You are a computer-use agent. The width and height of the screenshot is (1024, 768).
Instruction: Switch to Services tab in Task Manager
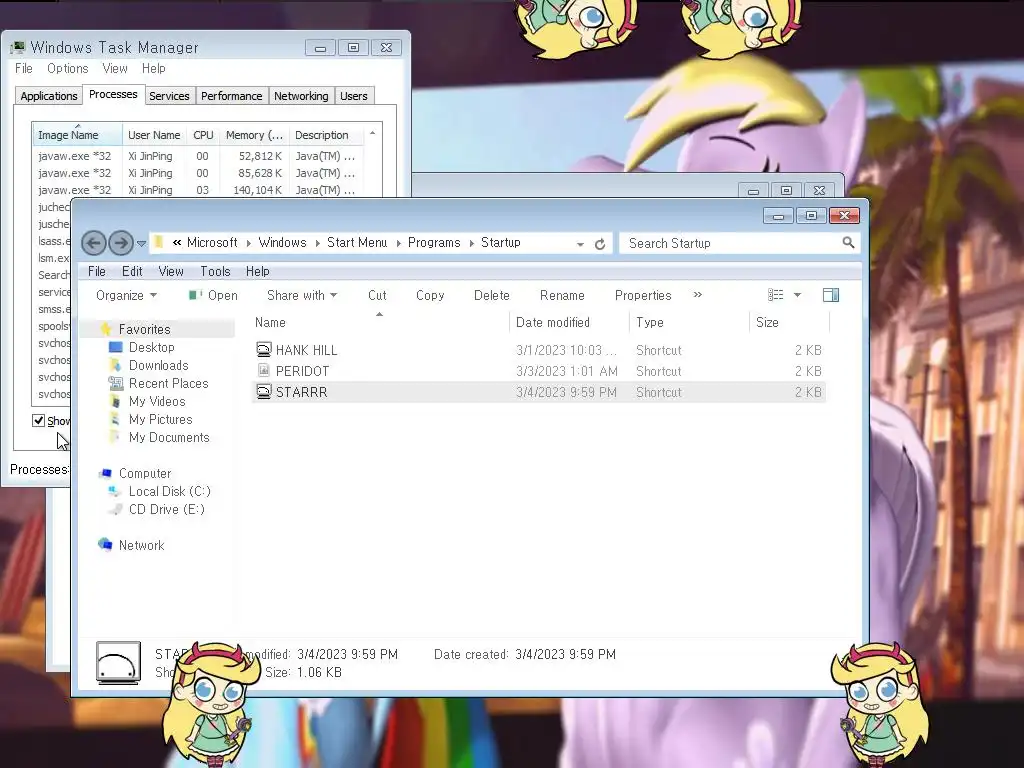tap(169, 96)
